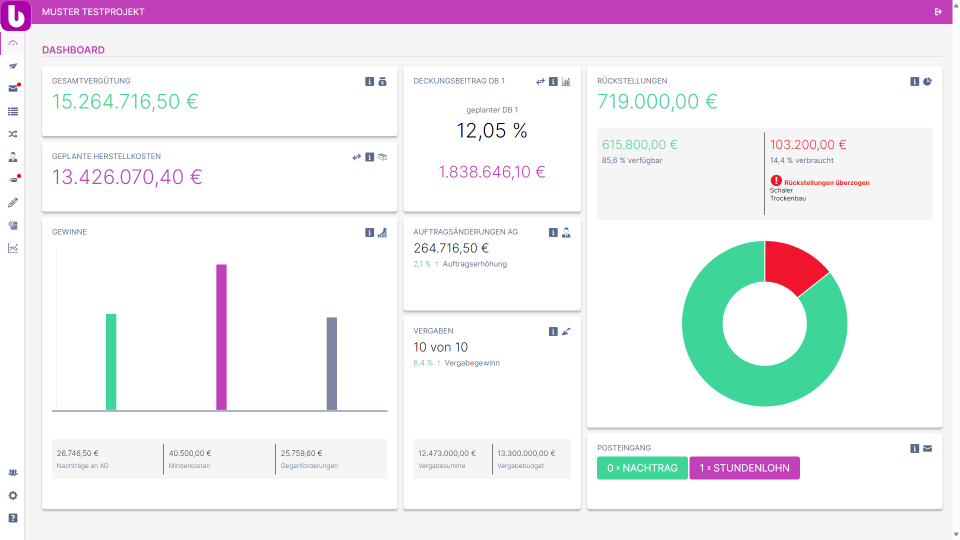The height and width of the screenshot is (540, 960).
Task: Open the mail icon in left sidebar
Action: click(x=13, y=88)
